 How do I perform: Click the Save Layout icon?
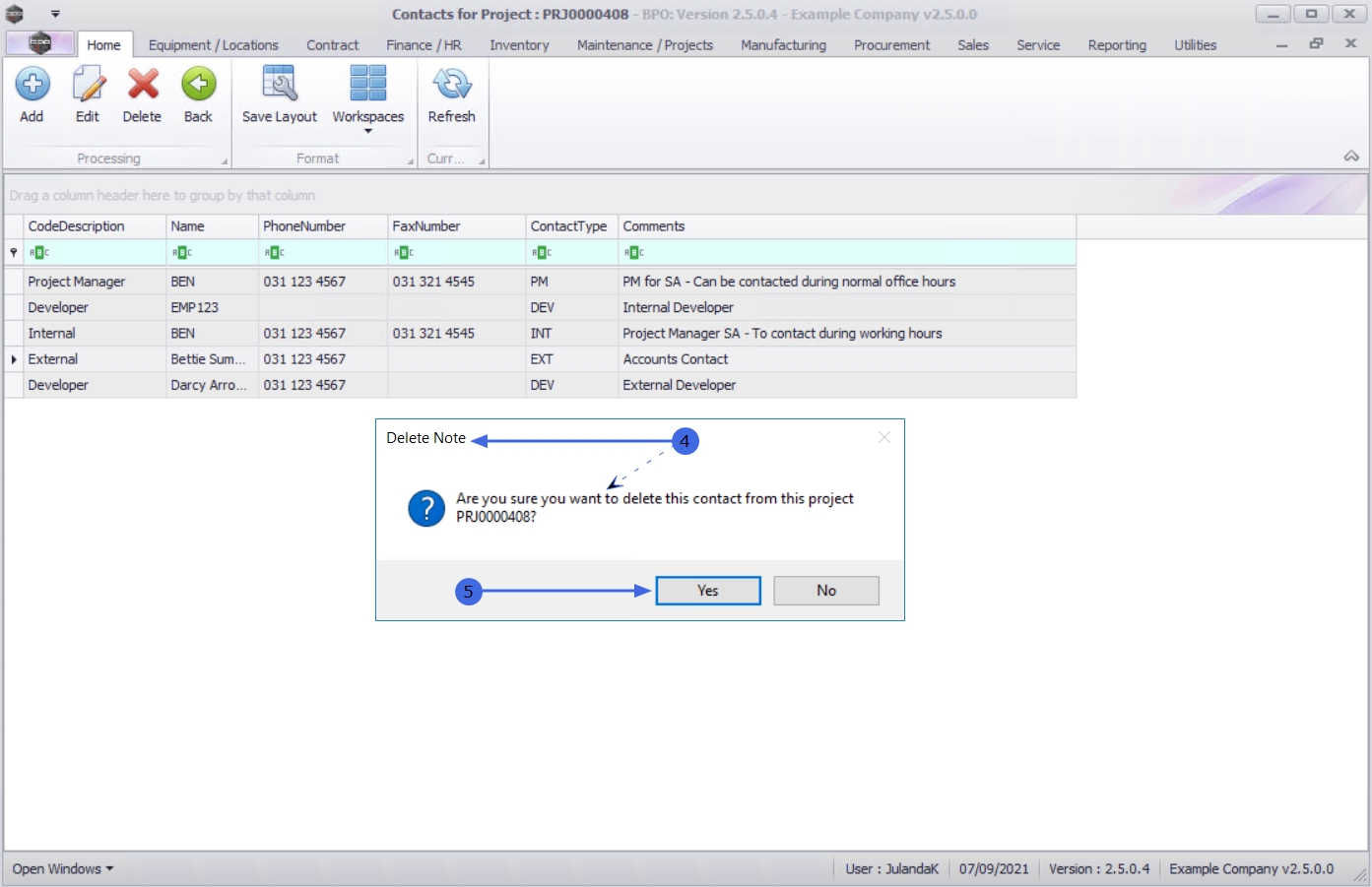[280, 85]
